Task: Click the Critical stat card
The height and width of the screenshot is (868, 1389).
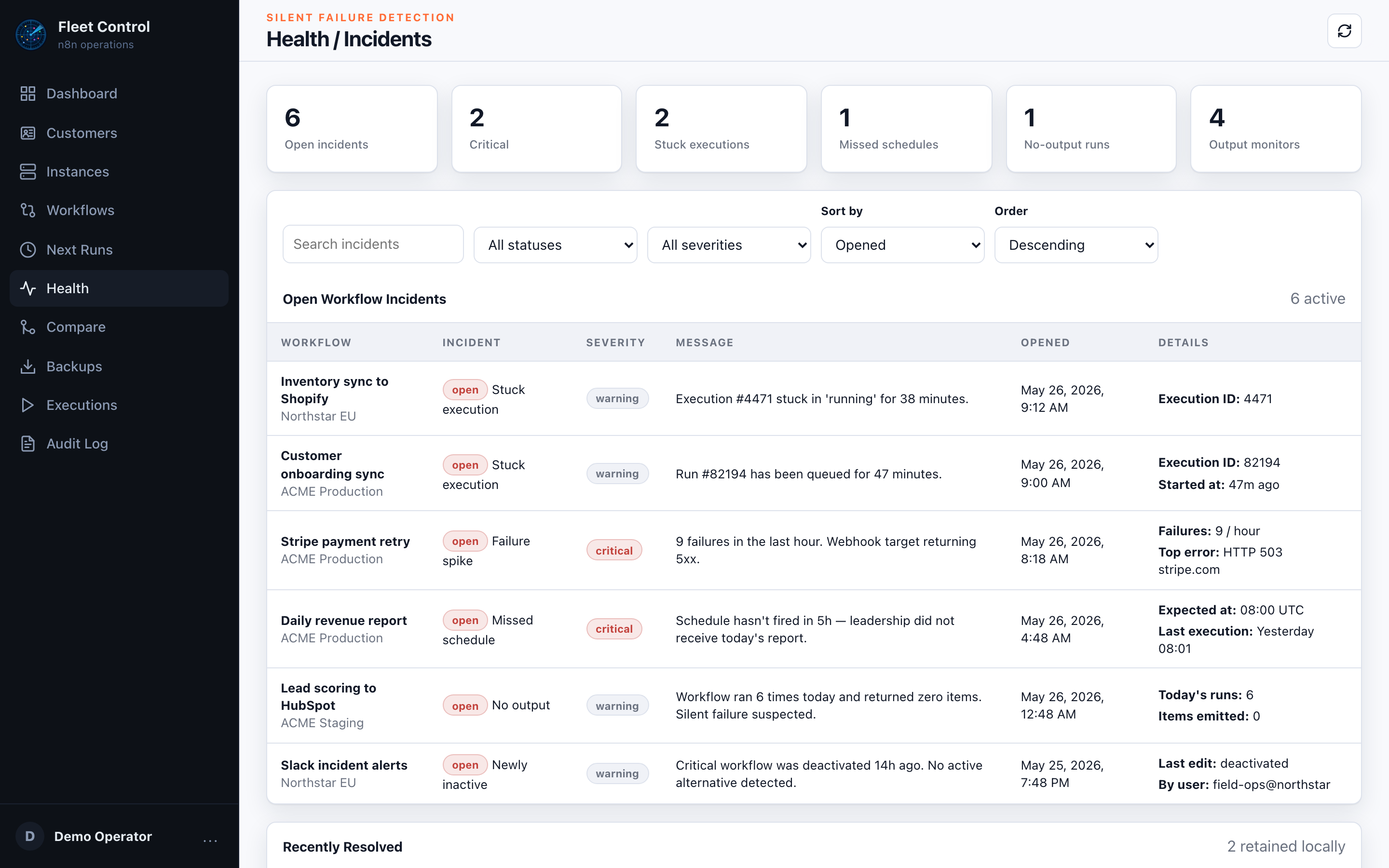Action: [x=537, y=129]
